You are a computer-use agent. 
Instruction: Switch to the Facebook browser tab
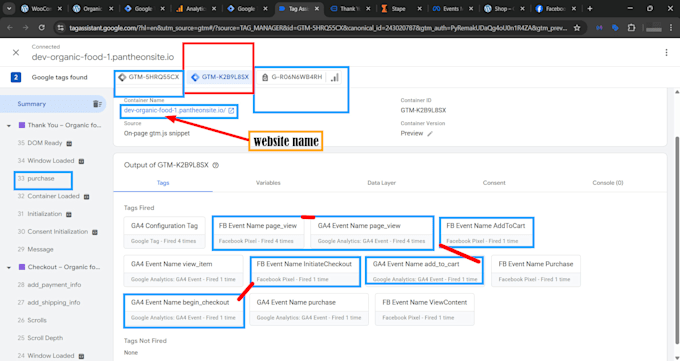[x=556, y=9]
